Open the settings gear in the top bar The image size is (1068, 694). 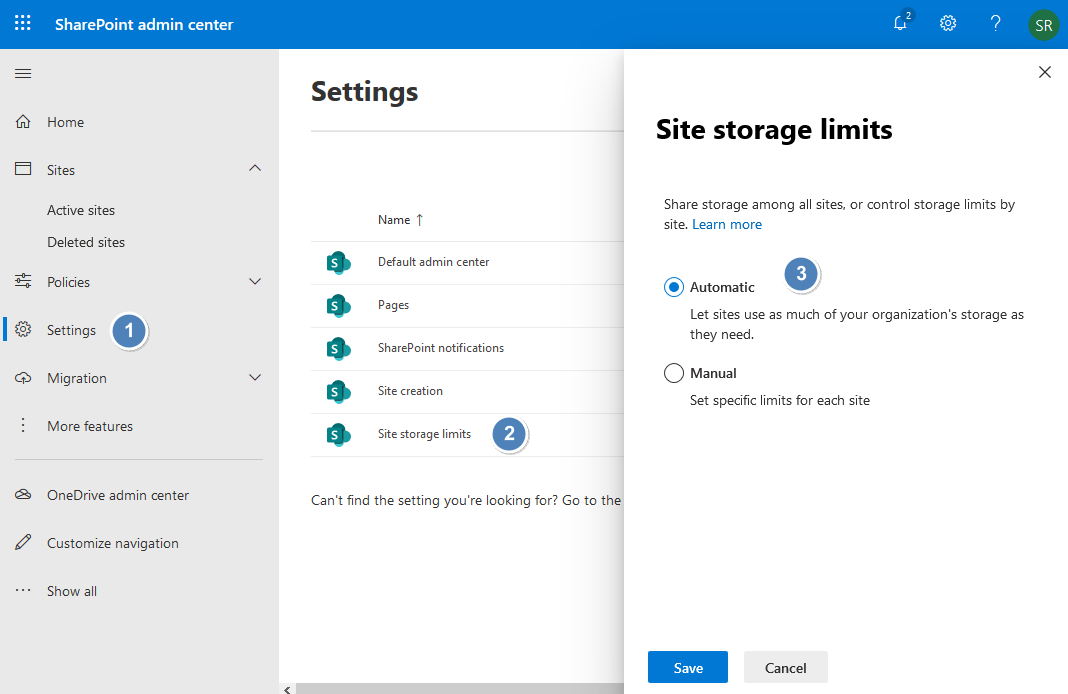coord(947,23)
